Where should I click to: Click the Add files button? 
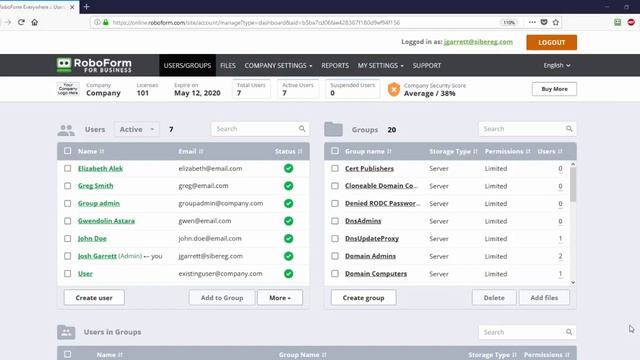coord(544,298)
